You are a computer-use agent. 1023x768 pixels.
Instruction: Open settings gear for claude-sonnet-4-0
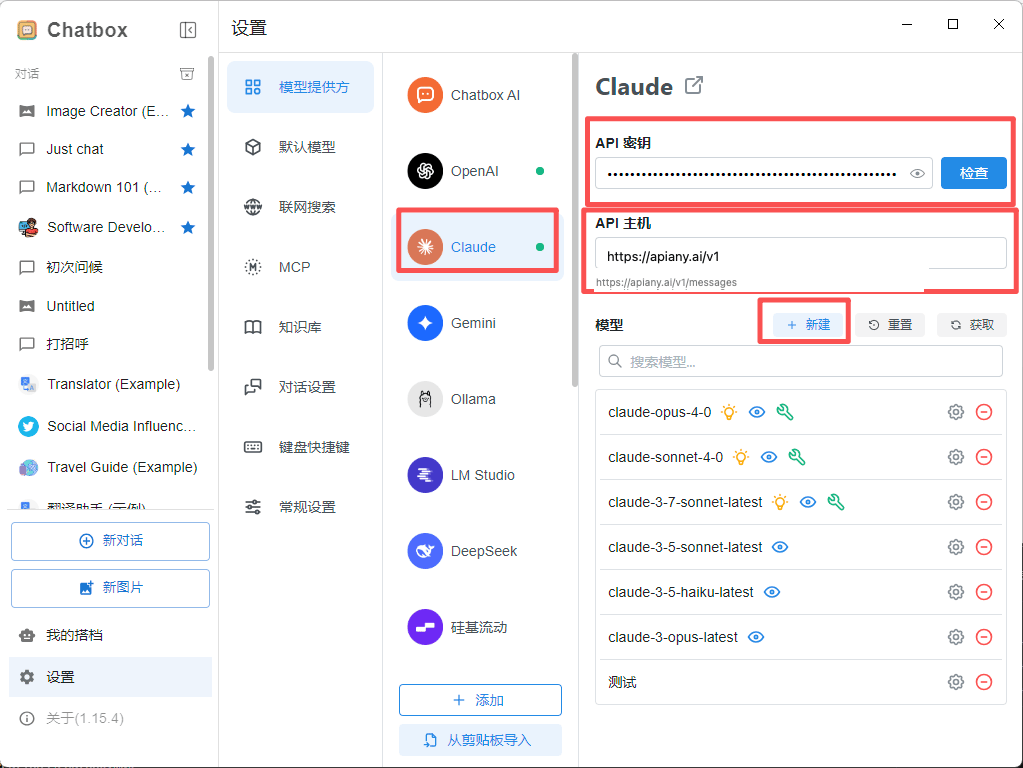(956, 457)
